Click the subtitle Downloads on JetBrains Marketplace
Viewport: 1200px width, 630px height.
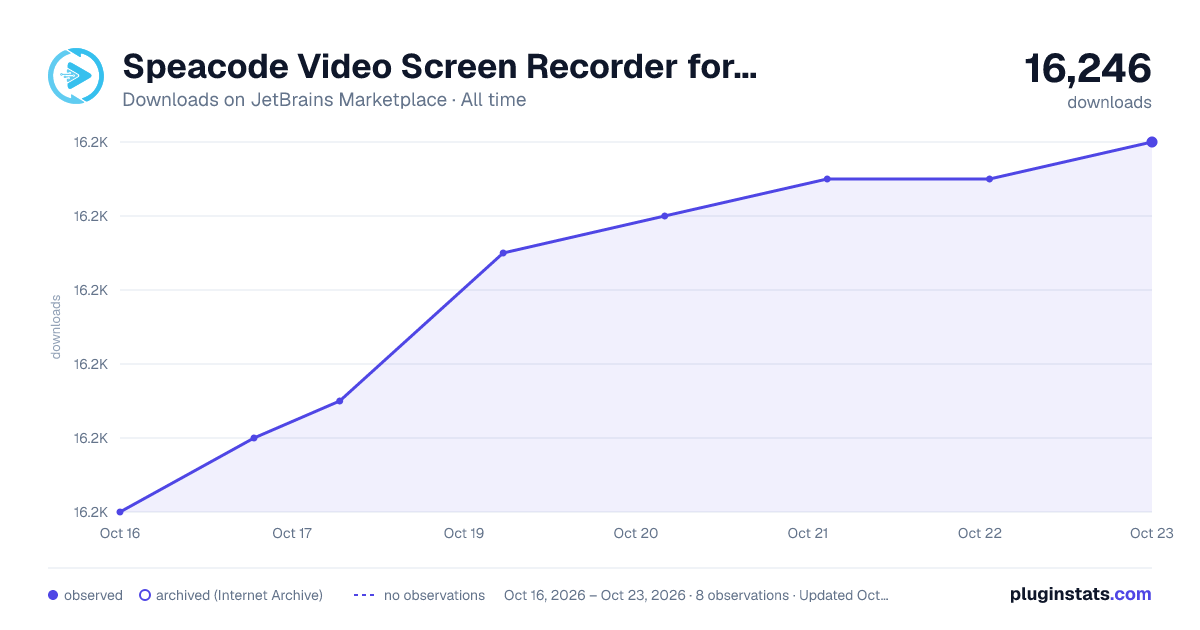pos(285,100)
